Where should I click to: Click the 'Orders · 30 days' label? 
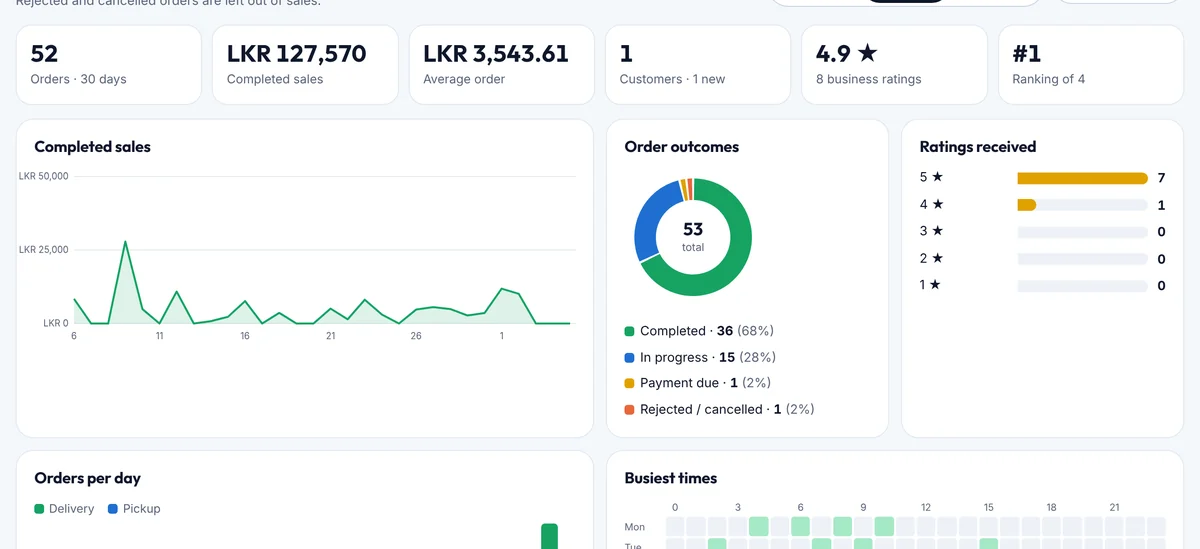[x=78, y=79]
